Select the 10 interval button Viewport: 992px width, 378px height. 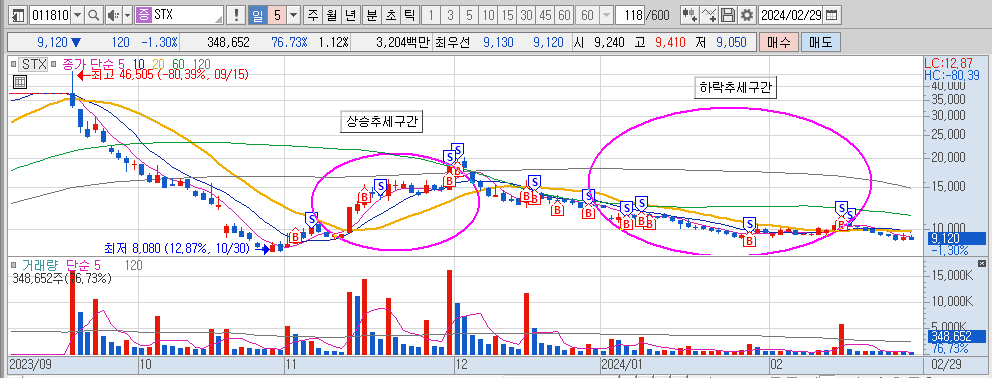click(x=488, y=15)
